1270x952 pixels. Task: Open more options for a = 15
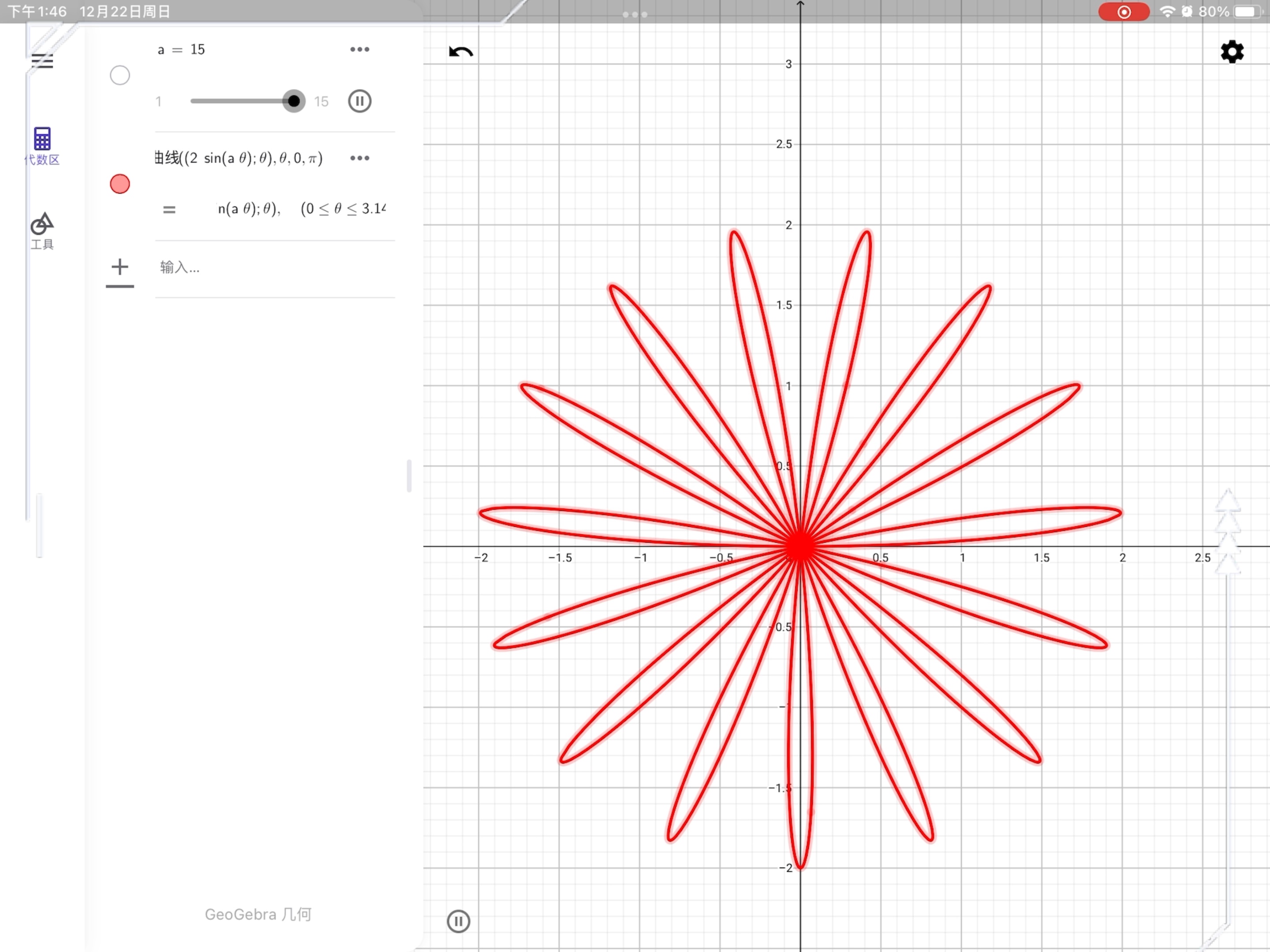coord(360,49)
